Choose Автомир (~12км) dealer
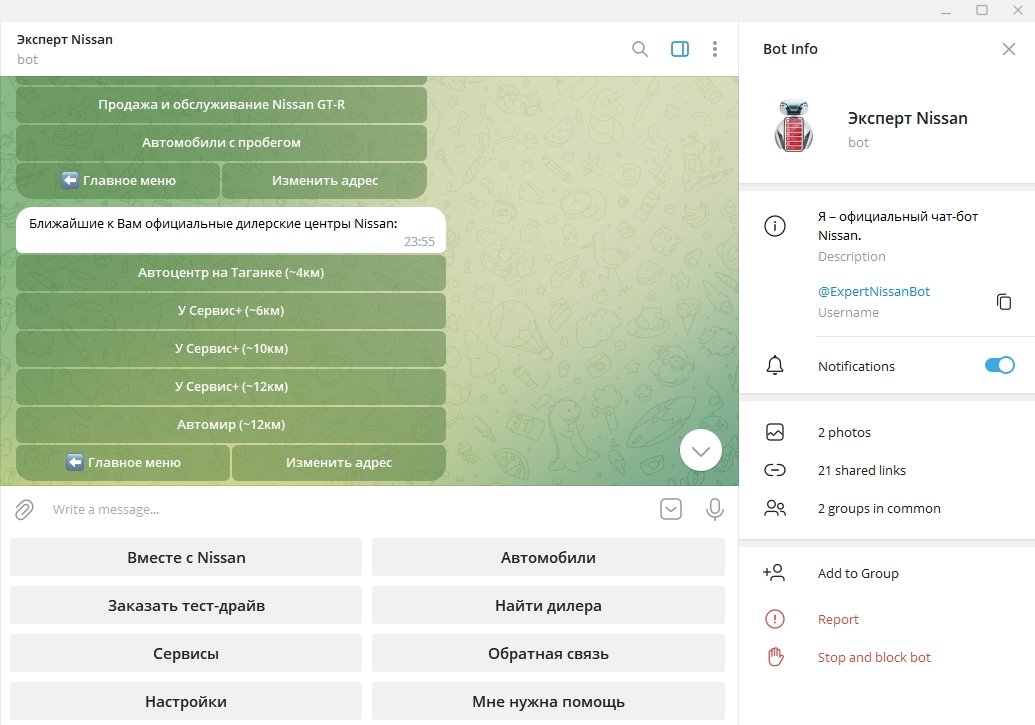The height and width of the screenshot is (725, 1035). [x=231, y=425]
